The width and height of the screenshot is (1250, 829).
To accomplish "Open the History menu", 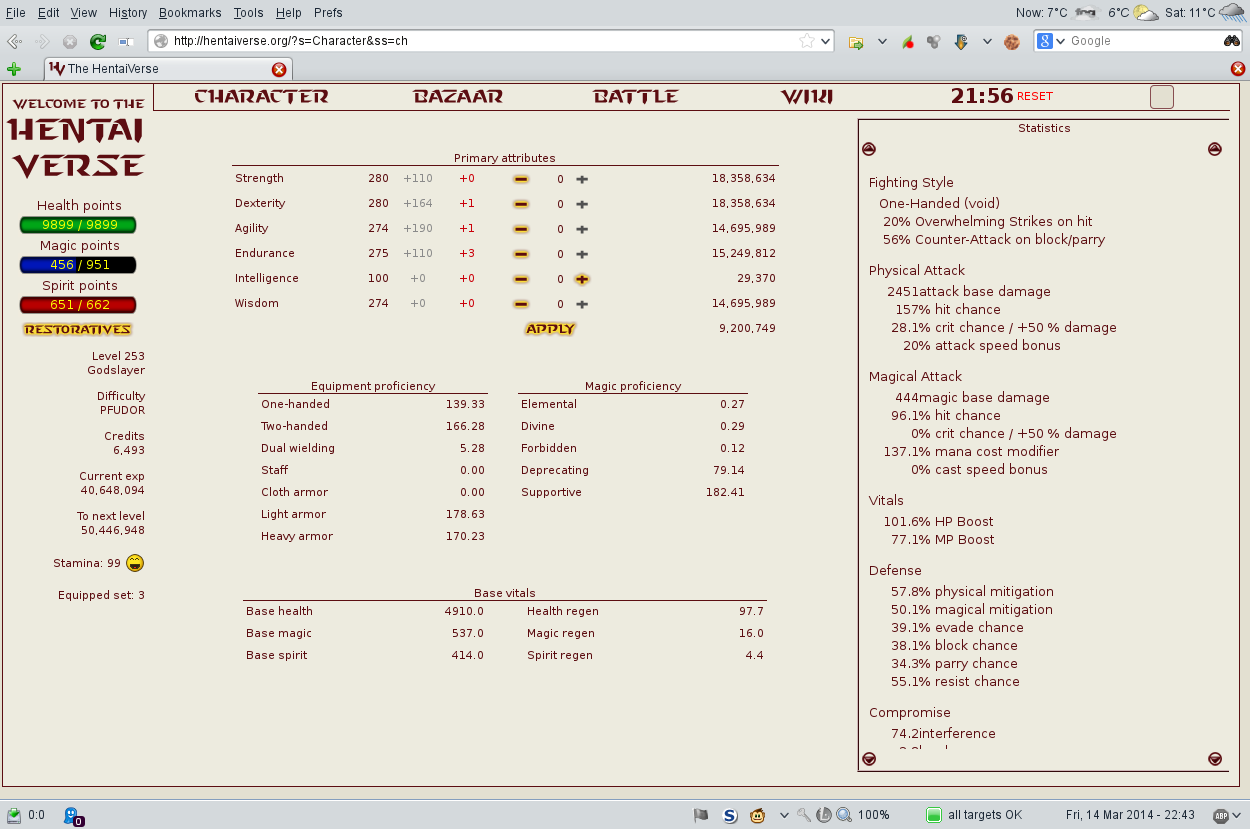I will pyautogui.click(x=128, y=13).
